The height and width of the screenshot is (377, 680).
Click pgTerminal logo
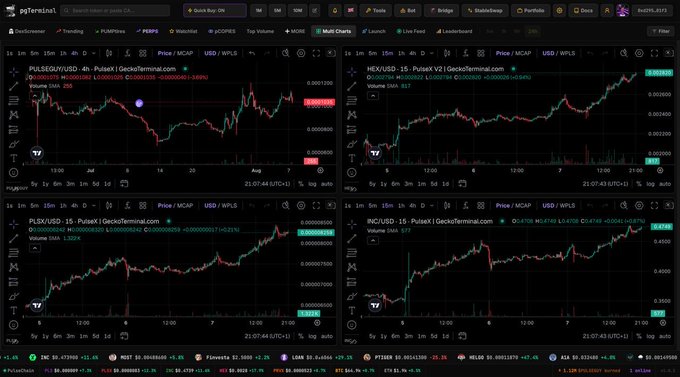tap(31, 10)
